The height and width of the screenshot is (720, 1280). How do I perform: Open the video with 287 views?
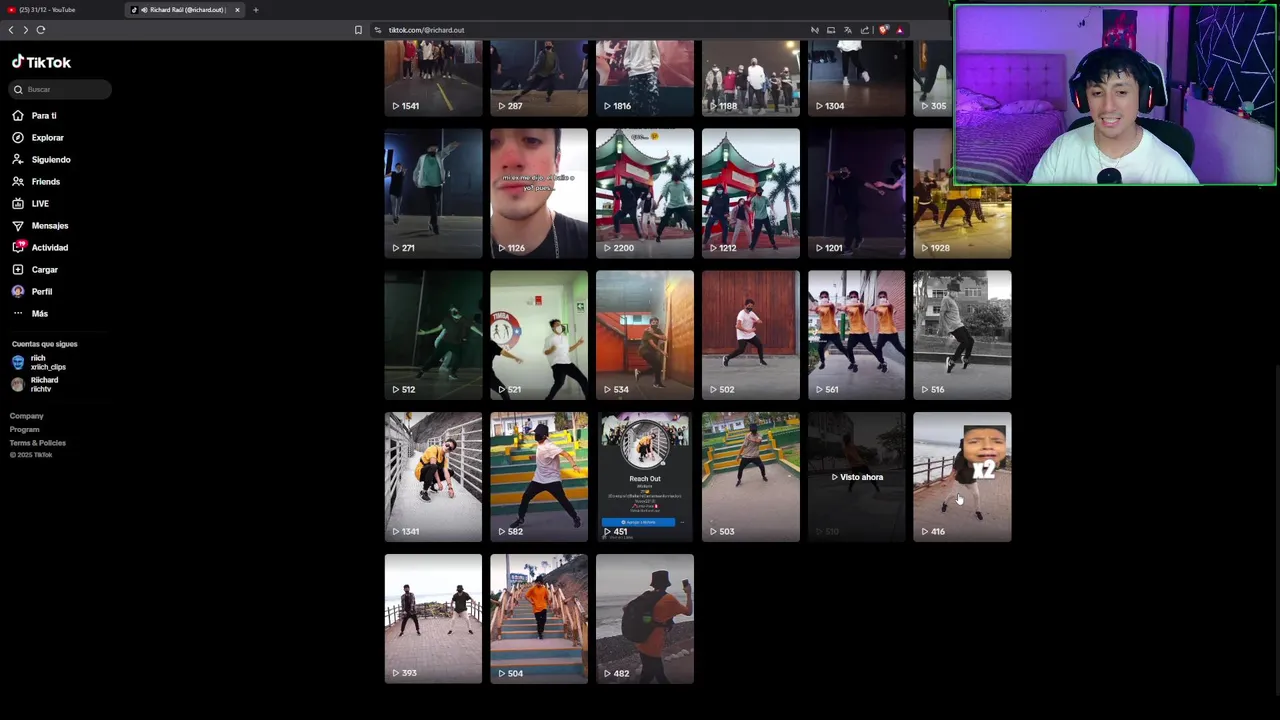[539, 78]
